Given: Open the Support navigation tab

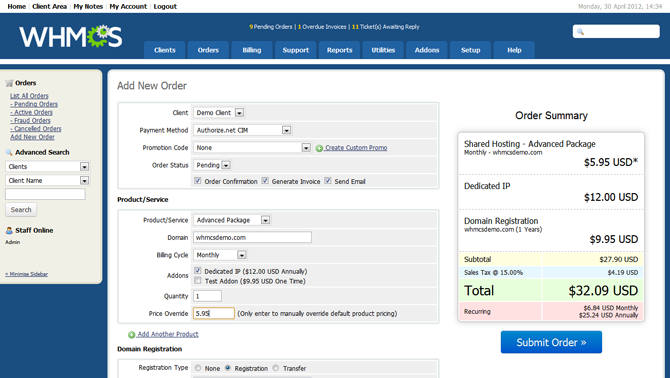Looking at the screenshot, I should coord(295,50).
